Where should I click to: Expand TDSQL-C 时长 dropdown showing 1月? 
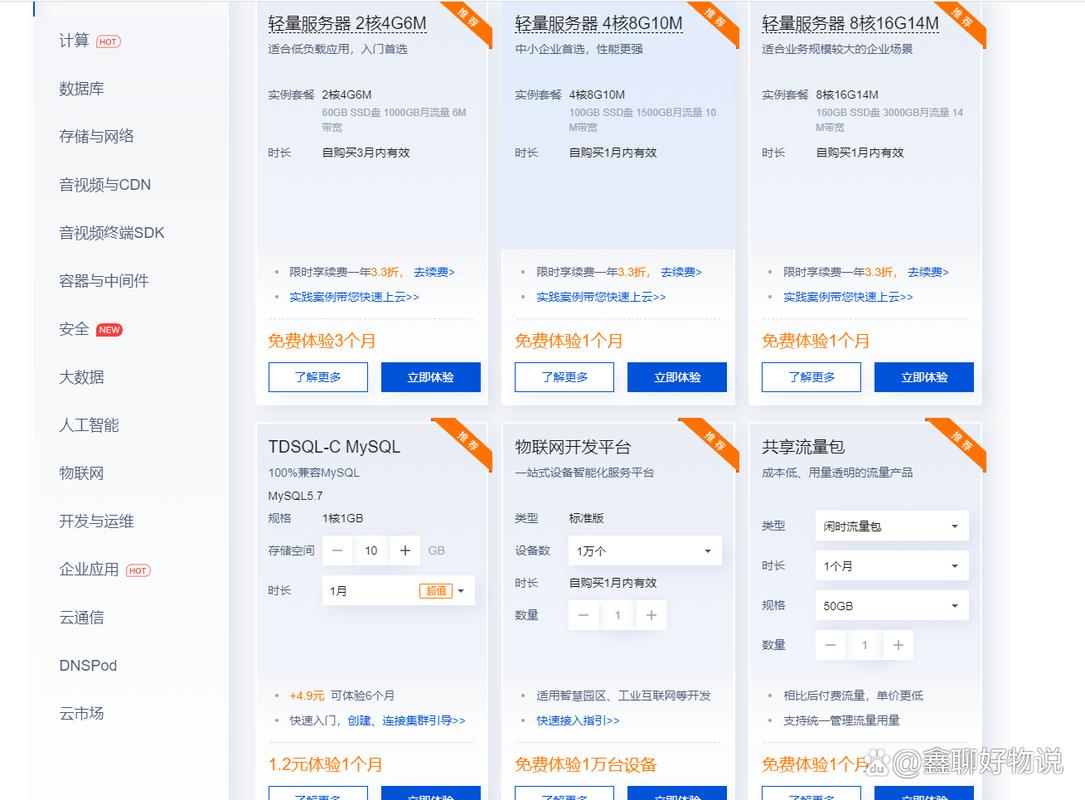(399, 590)
